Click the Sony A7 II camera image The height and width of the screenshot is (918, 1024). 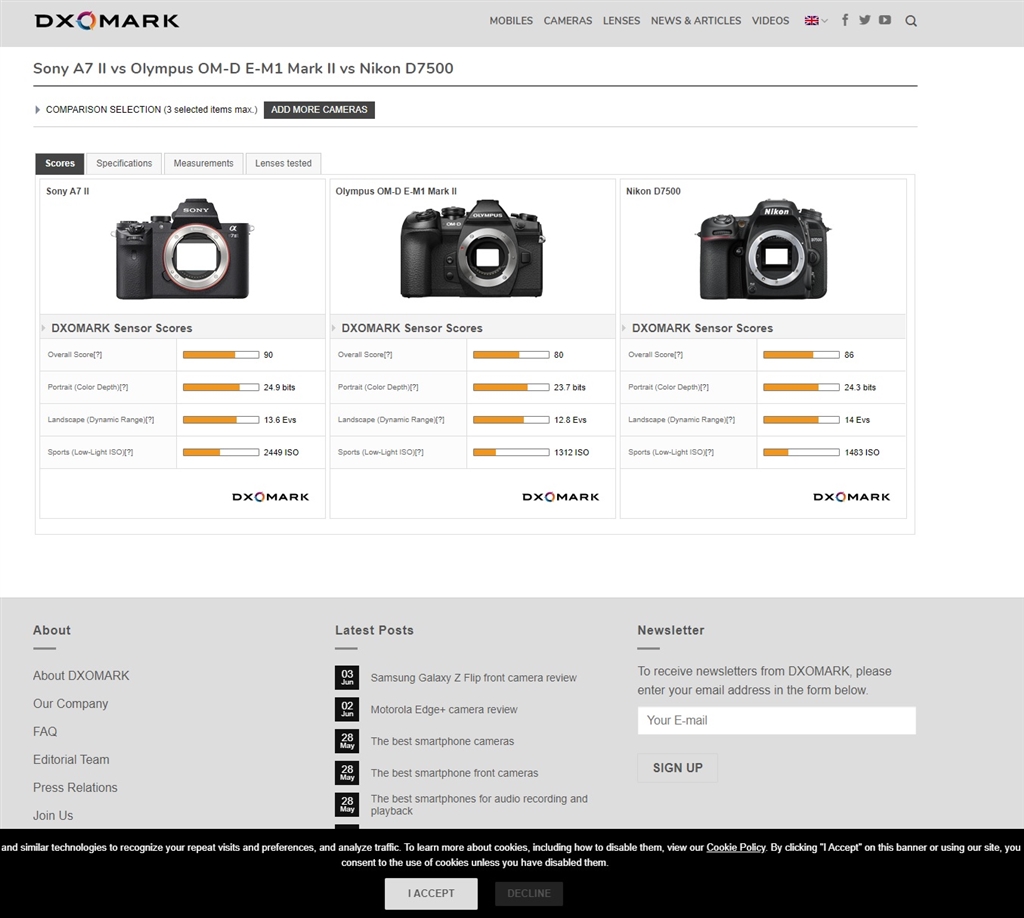tap(182, 249)
